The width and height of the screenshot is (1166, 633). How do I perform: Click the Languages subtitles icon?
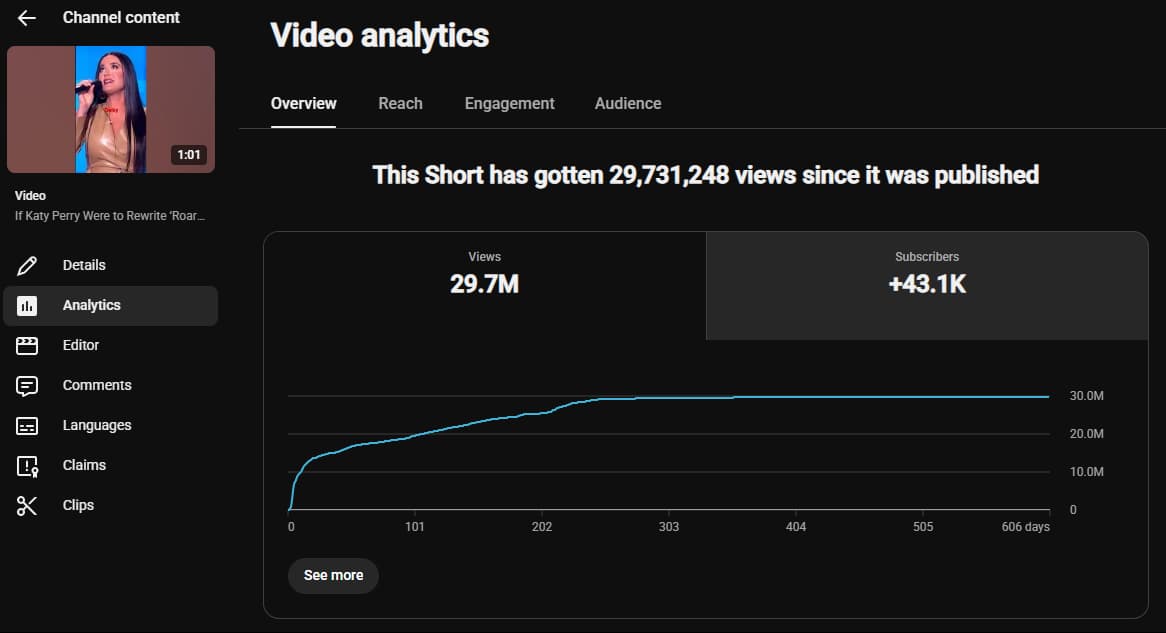[27, 426]
